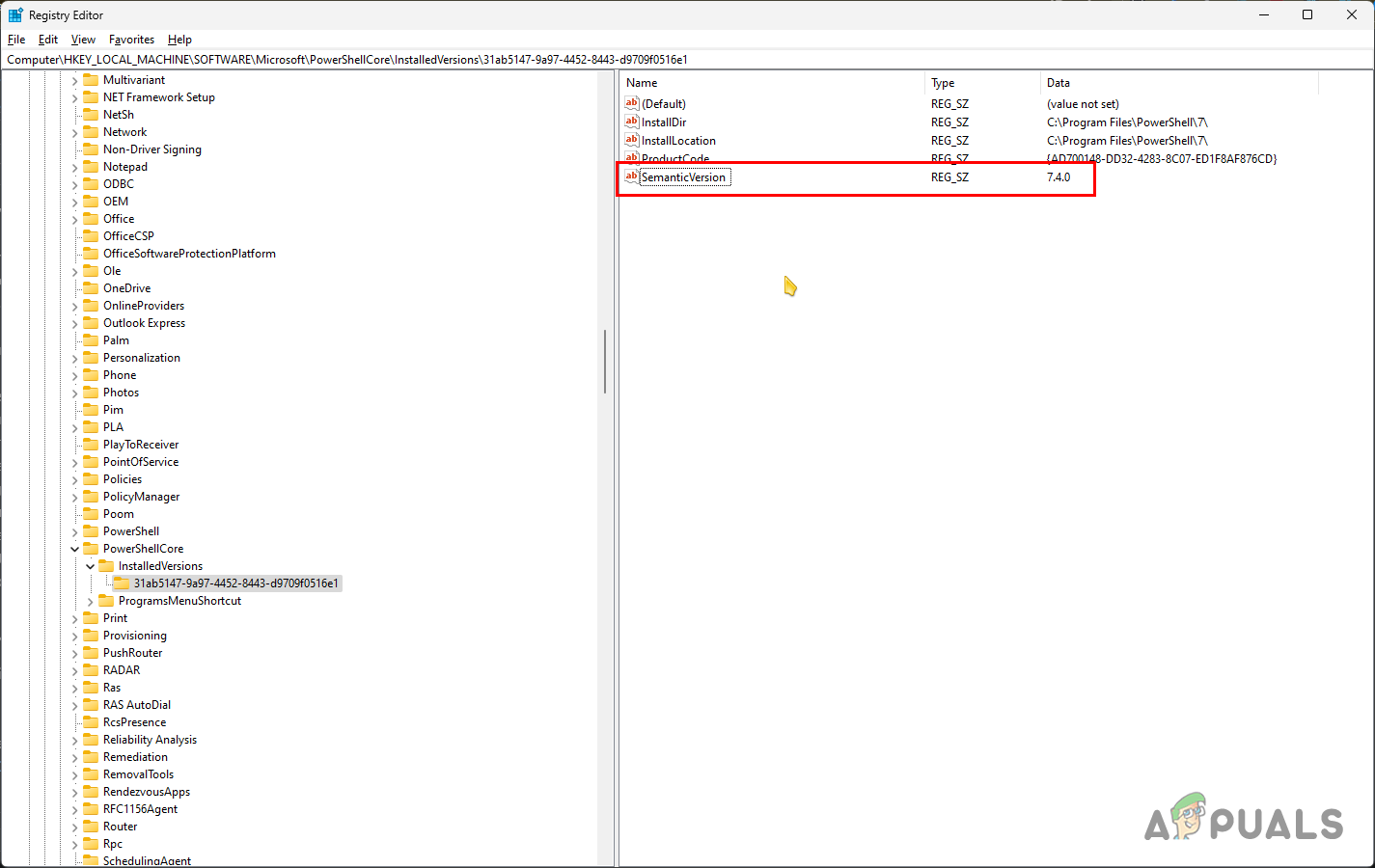Click the Registry Editor title bar icon
This screenshot has height=868, width=1375.
pyautogui.click(x=16, y=14)
